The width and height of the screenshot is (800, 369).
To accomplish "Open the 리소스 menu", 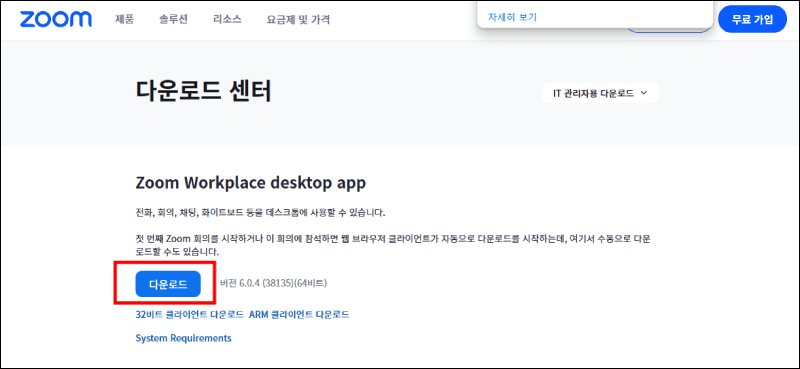I will click(228, 19).
